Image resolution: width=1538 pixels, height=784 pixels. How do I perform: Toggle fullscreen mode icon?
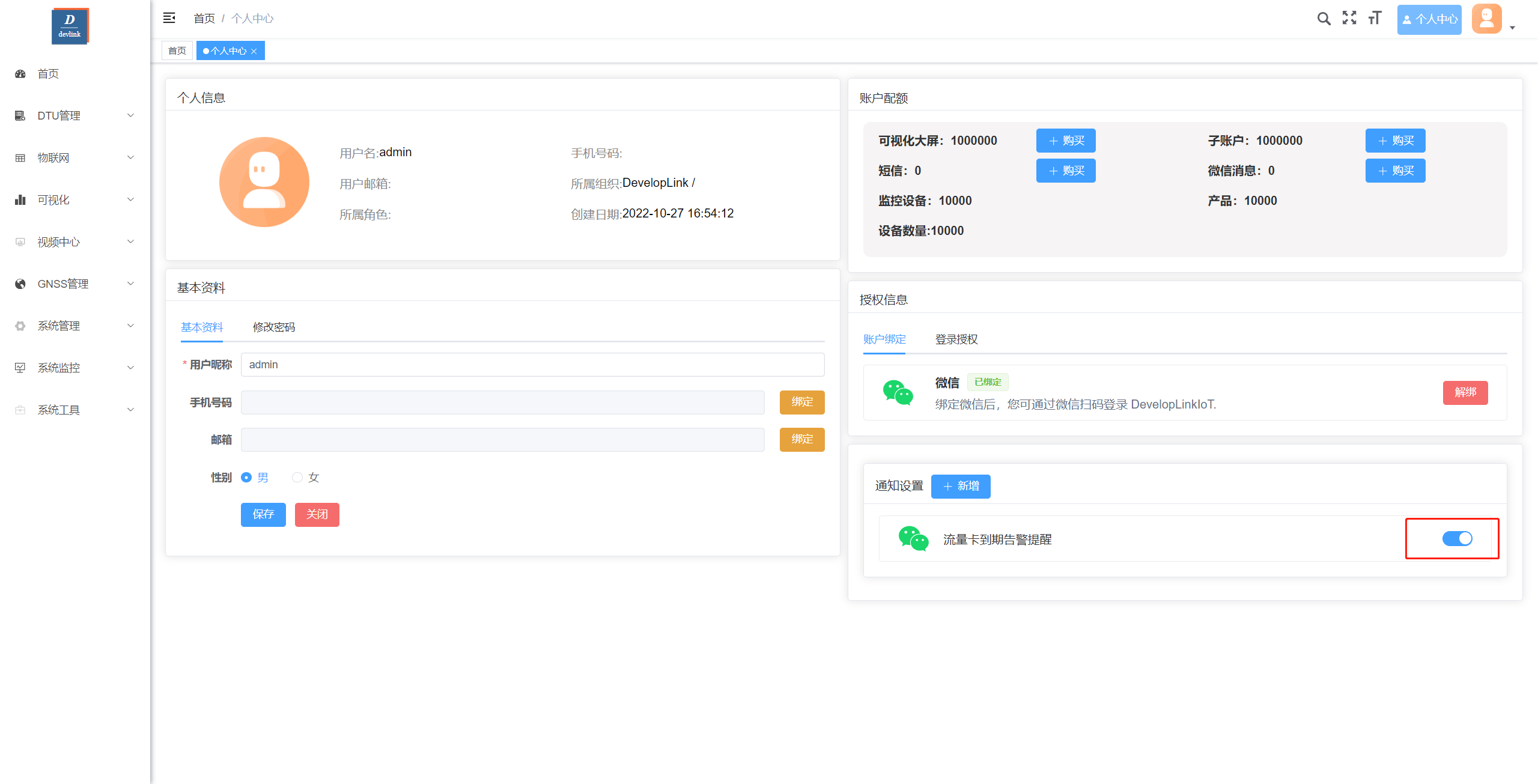pyautogui.click(x=1349, y=19)
